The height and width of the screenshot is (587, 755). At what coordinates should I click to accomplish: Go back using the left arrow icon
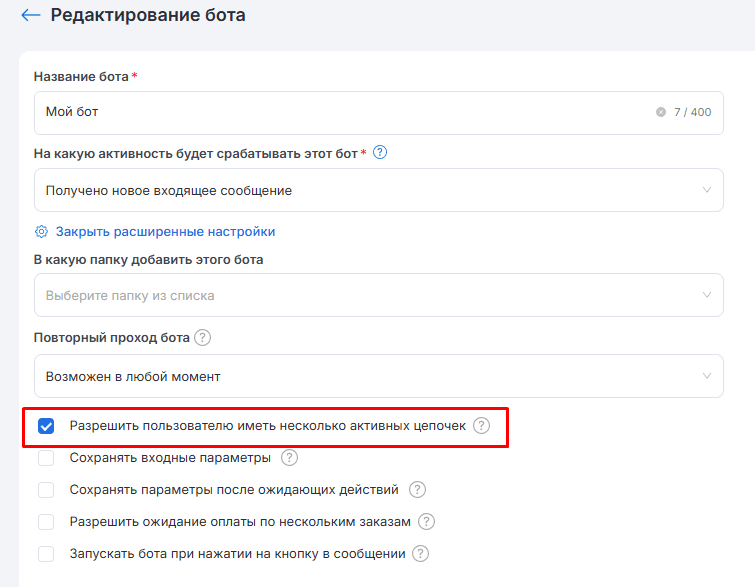(x=31, y=15)
